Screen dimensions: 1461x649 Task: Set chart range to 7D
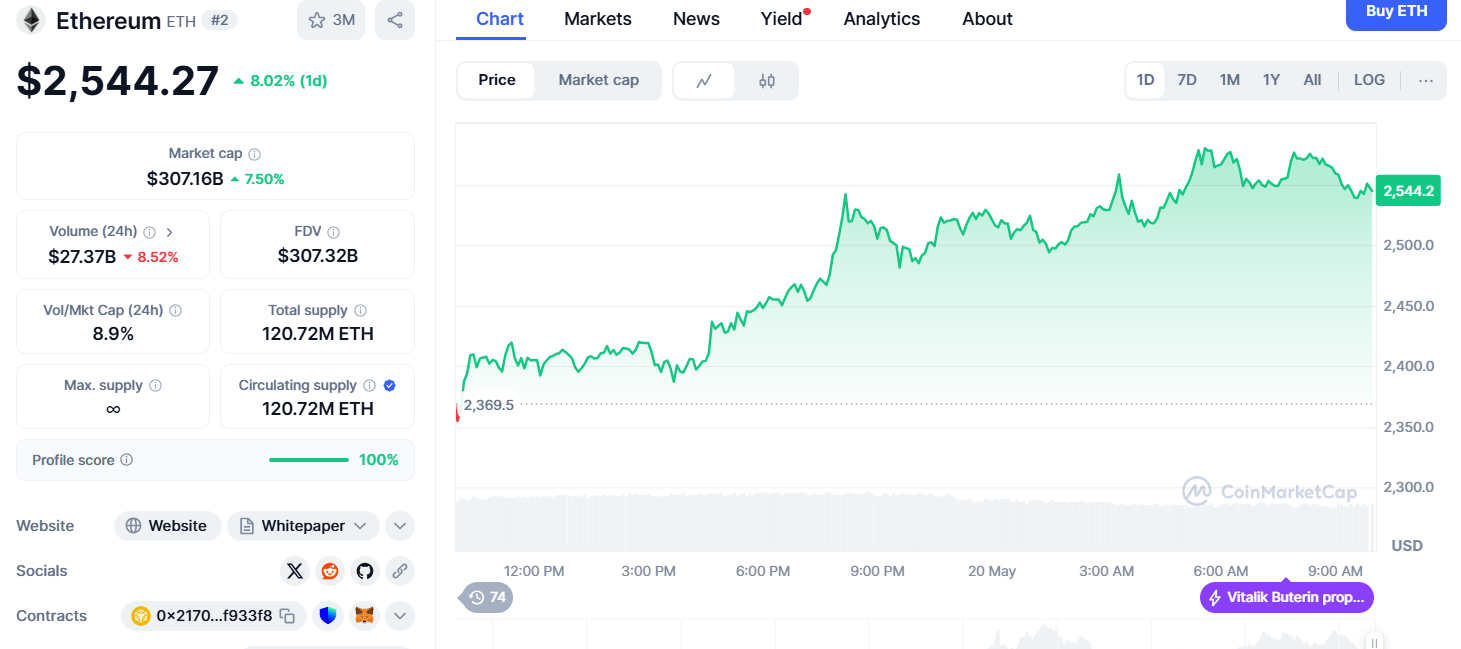pyautogui.click(x=1187, y=80)
